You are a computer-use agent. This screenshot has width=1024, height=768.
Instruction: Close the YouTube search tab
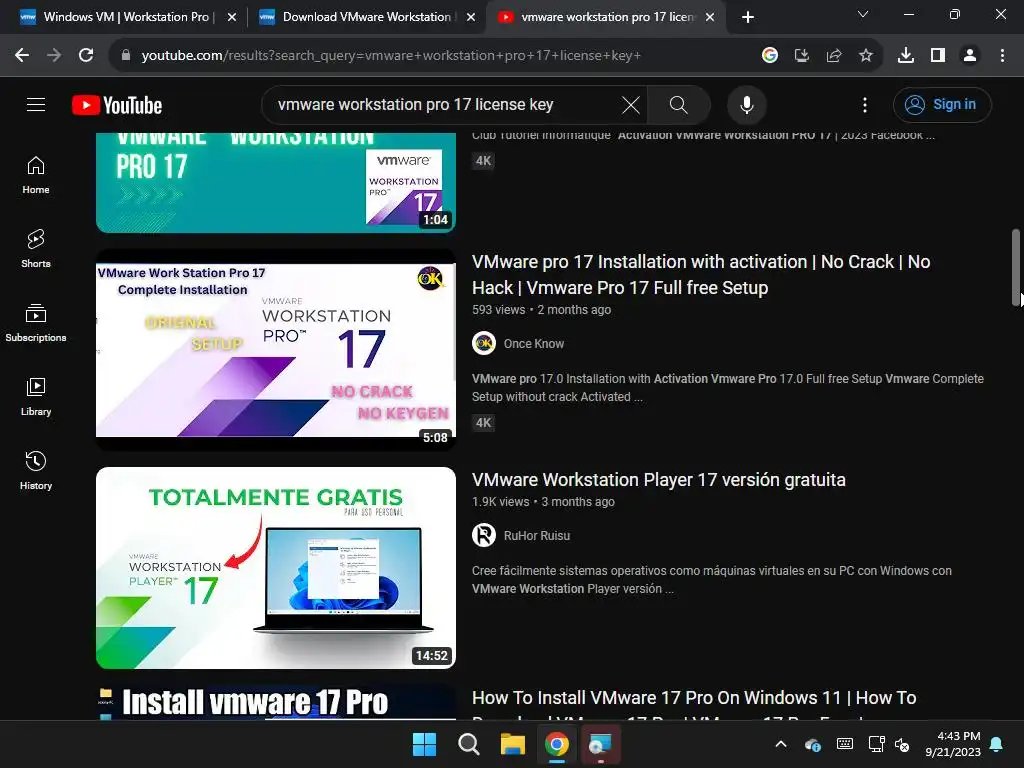click(710, 18)
